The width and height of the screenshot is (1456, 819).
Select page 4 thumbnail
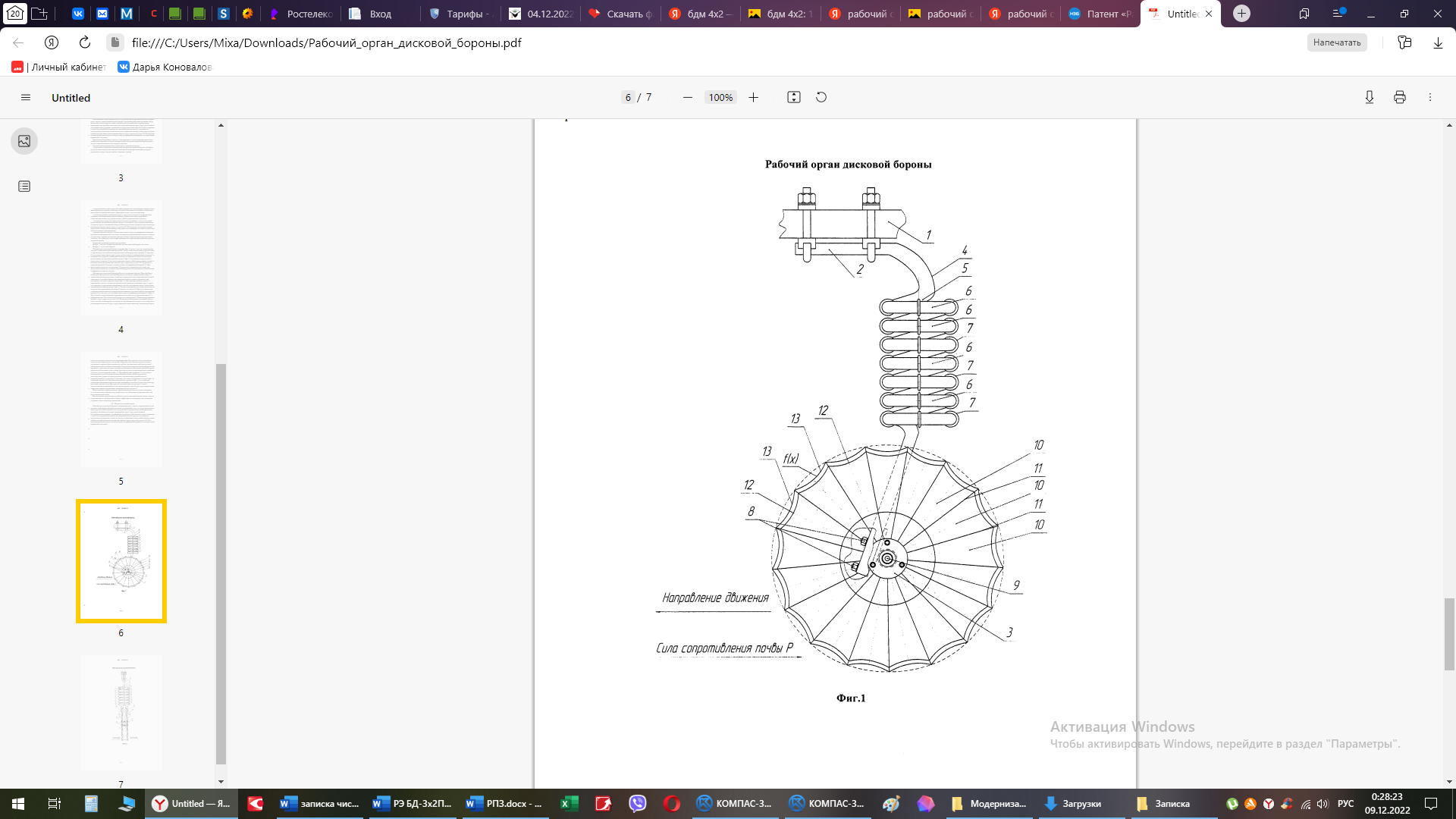coord(121,258)
